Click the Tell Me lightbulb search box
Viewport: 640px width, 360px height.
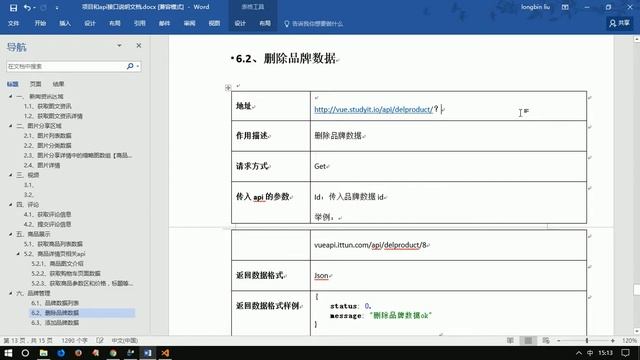pos(313,24)
